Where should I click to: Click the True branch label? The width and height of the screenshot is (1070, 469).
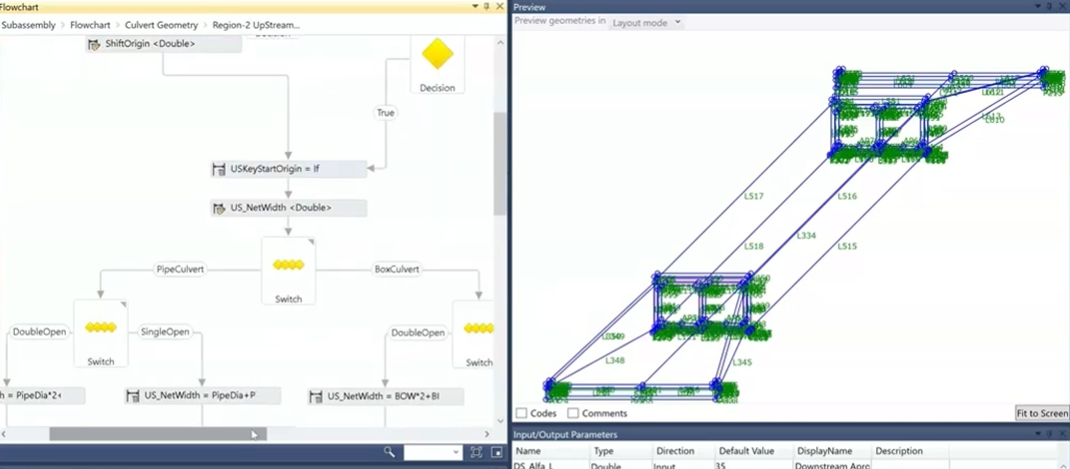386,113
